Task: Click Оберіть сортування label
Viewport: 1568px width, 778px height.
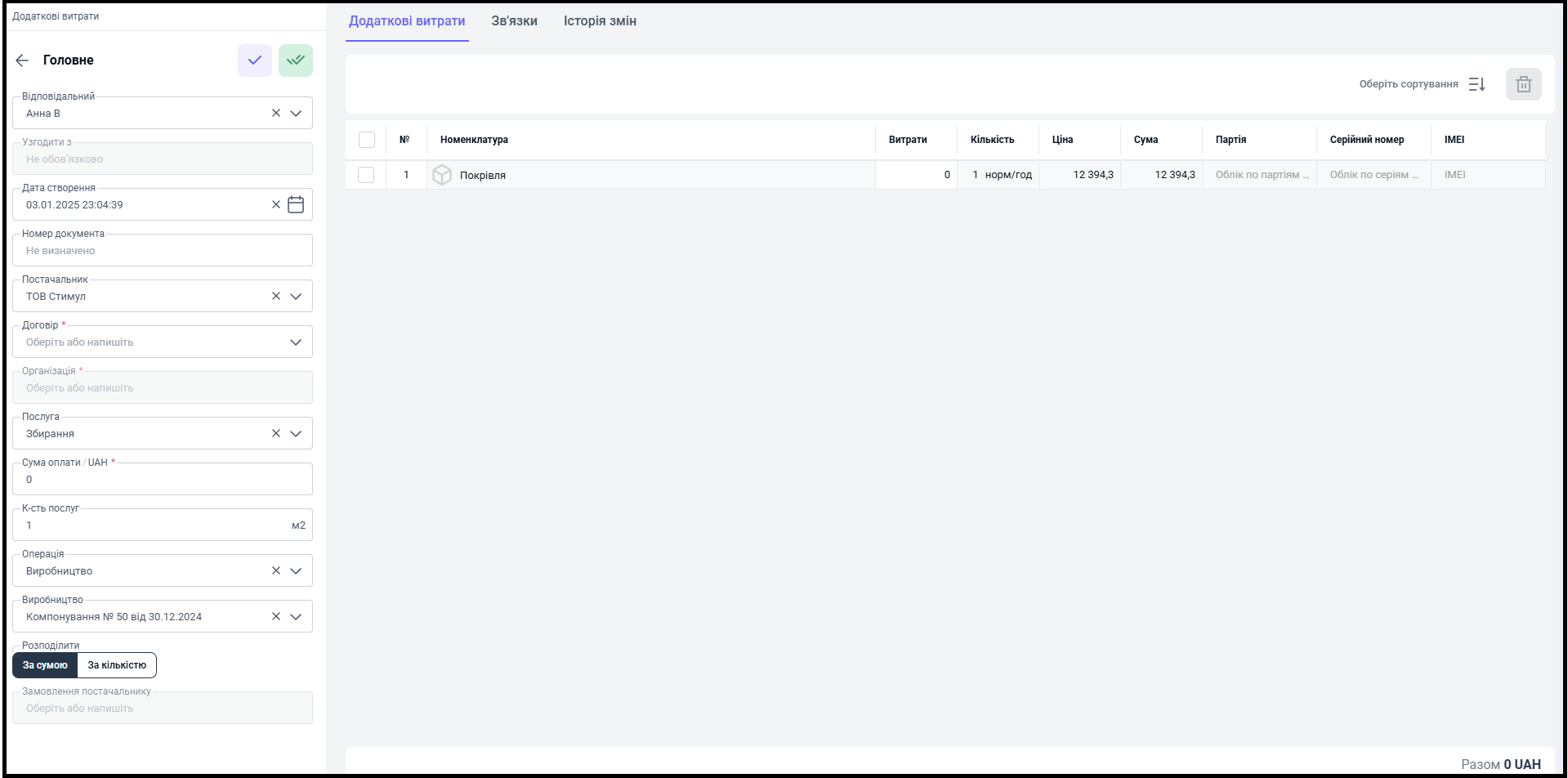Action: click(1409, 84)
